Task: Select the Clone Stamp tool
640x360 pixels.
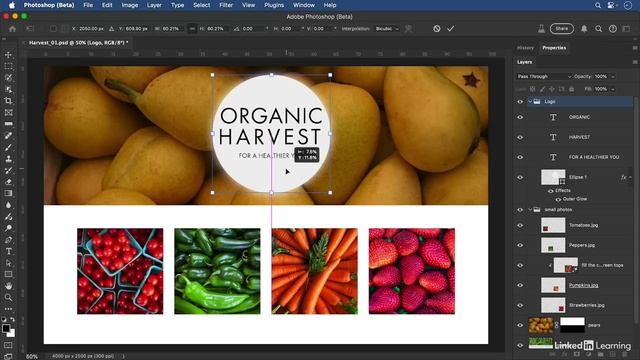Action: coord(8,158)
